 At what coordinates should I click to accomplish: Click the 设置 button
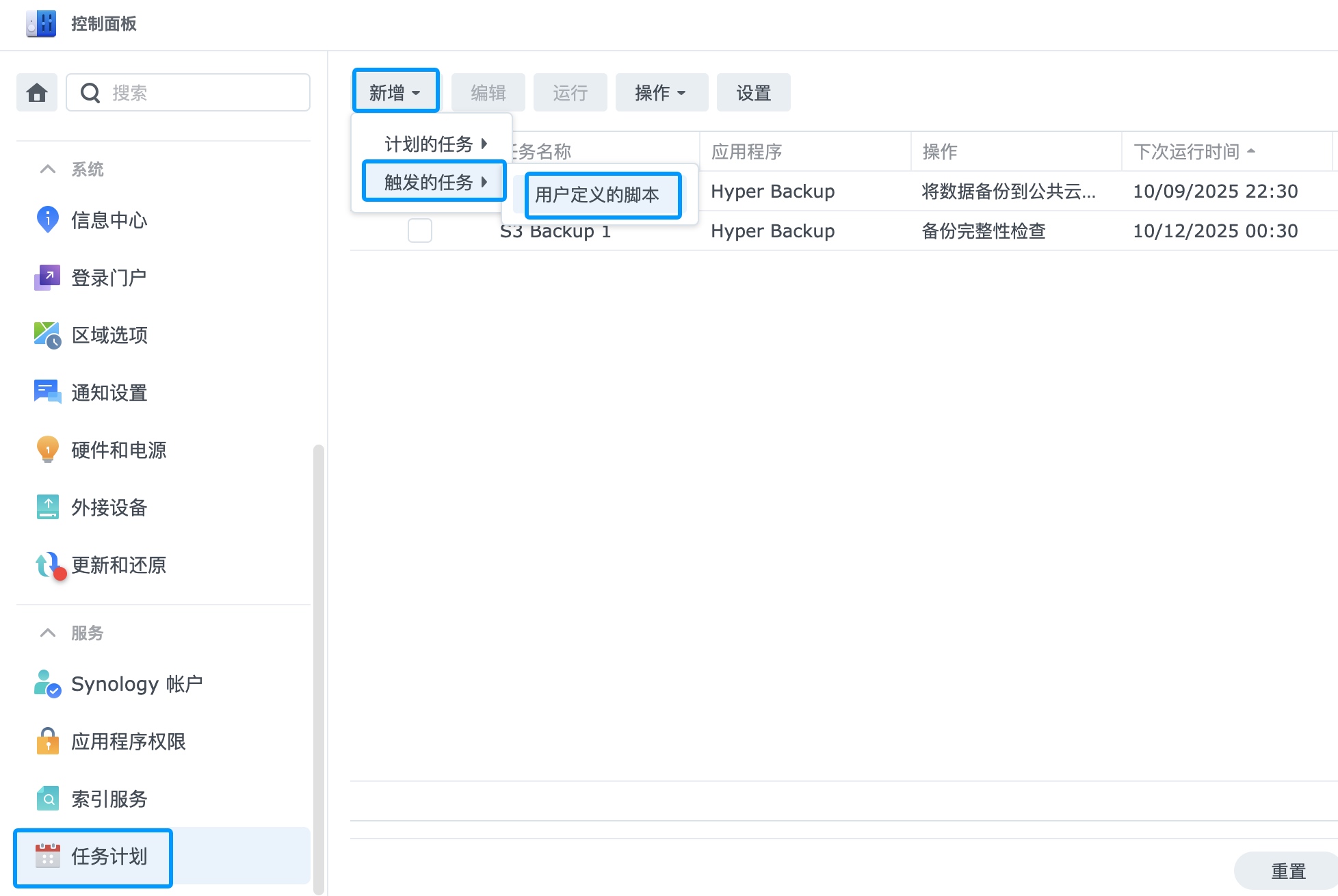tap(753, 92)
